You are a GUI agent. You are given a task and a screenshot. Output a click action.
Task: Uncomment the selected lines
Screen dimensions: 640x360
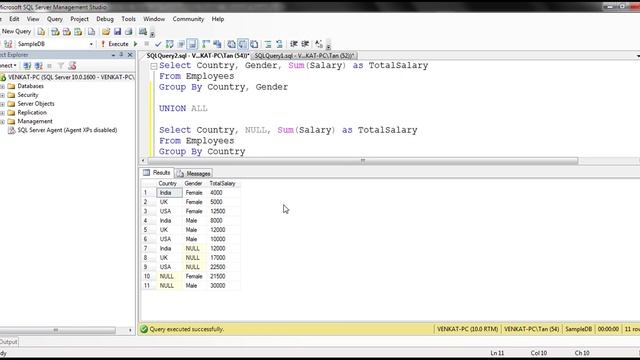coord(279,44)
